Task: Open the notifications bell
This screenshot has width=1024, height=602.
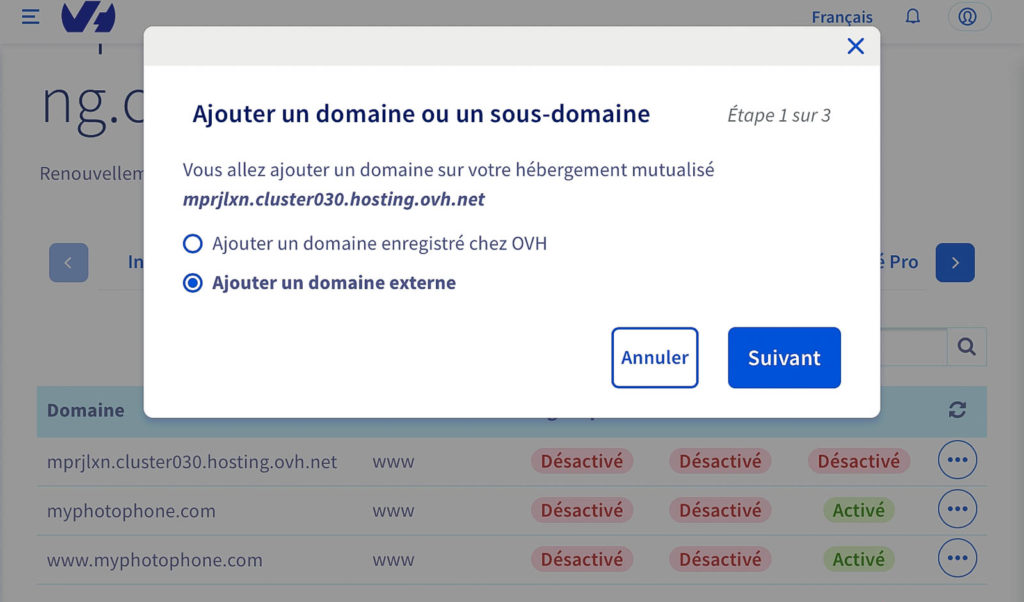Action: [912, 16]
